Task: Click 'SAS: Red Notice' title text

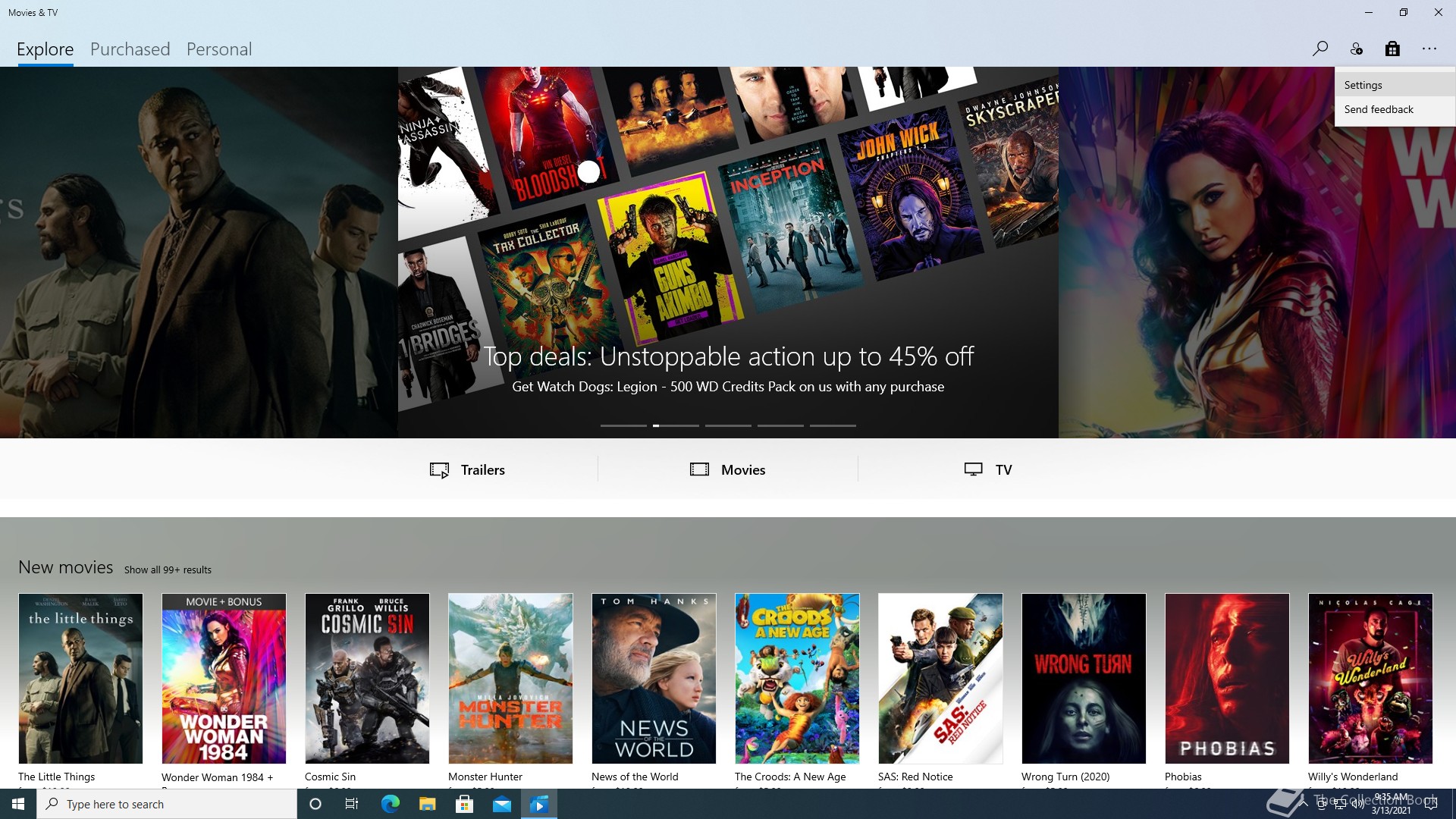Action: [x=915, y=777]
